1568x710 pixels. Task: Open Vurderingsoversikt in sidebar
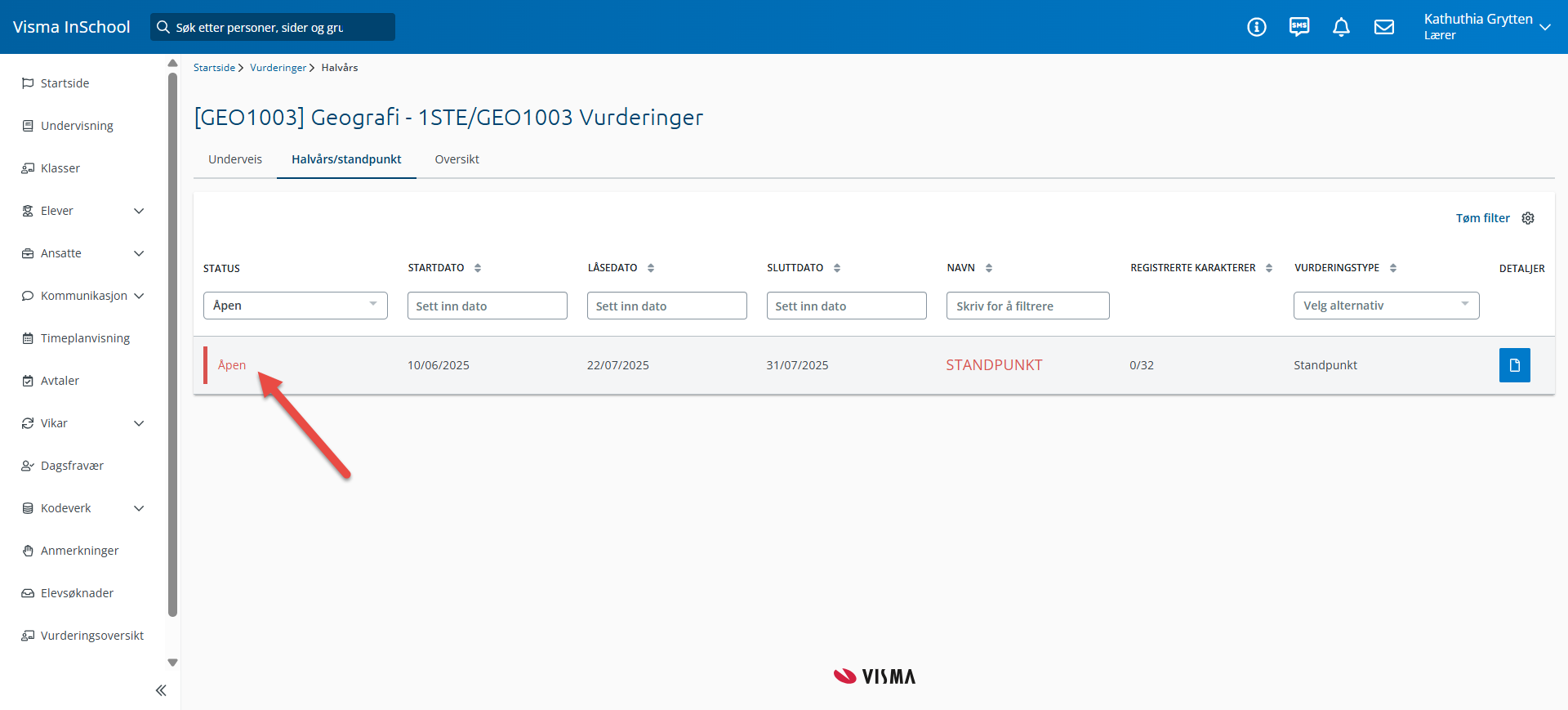[92, 636]
